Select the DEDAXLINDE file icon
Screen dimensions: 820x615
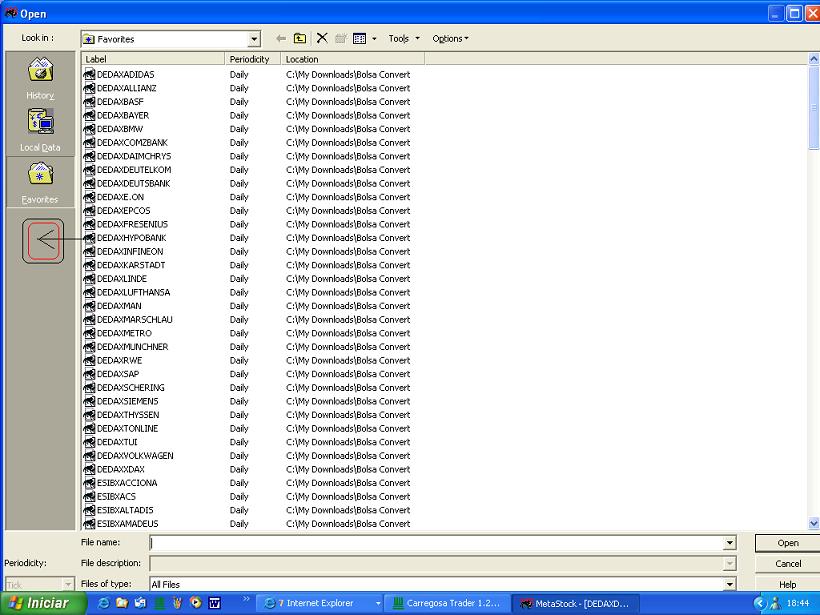point(89,278)
